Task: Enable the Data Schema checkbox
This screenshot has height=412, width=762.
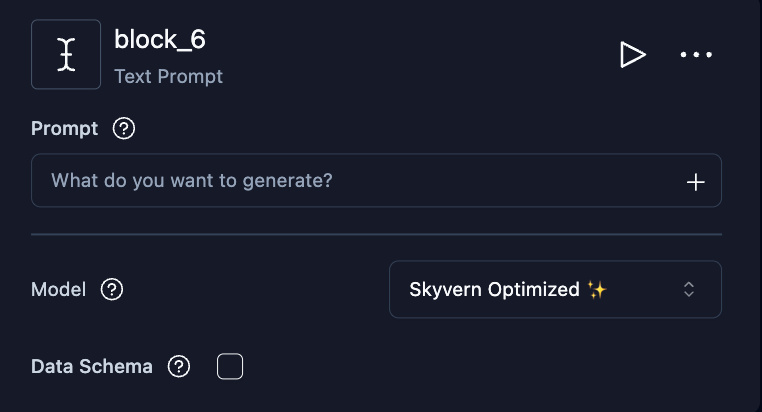Action: [x=230, y=367]
